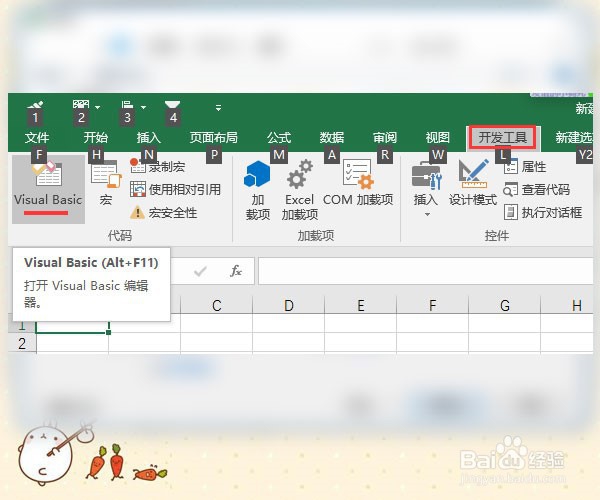
Task: Open the File (文件) tab
Action: 37,137
